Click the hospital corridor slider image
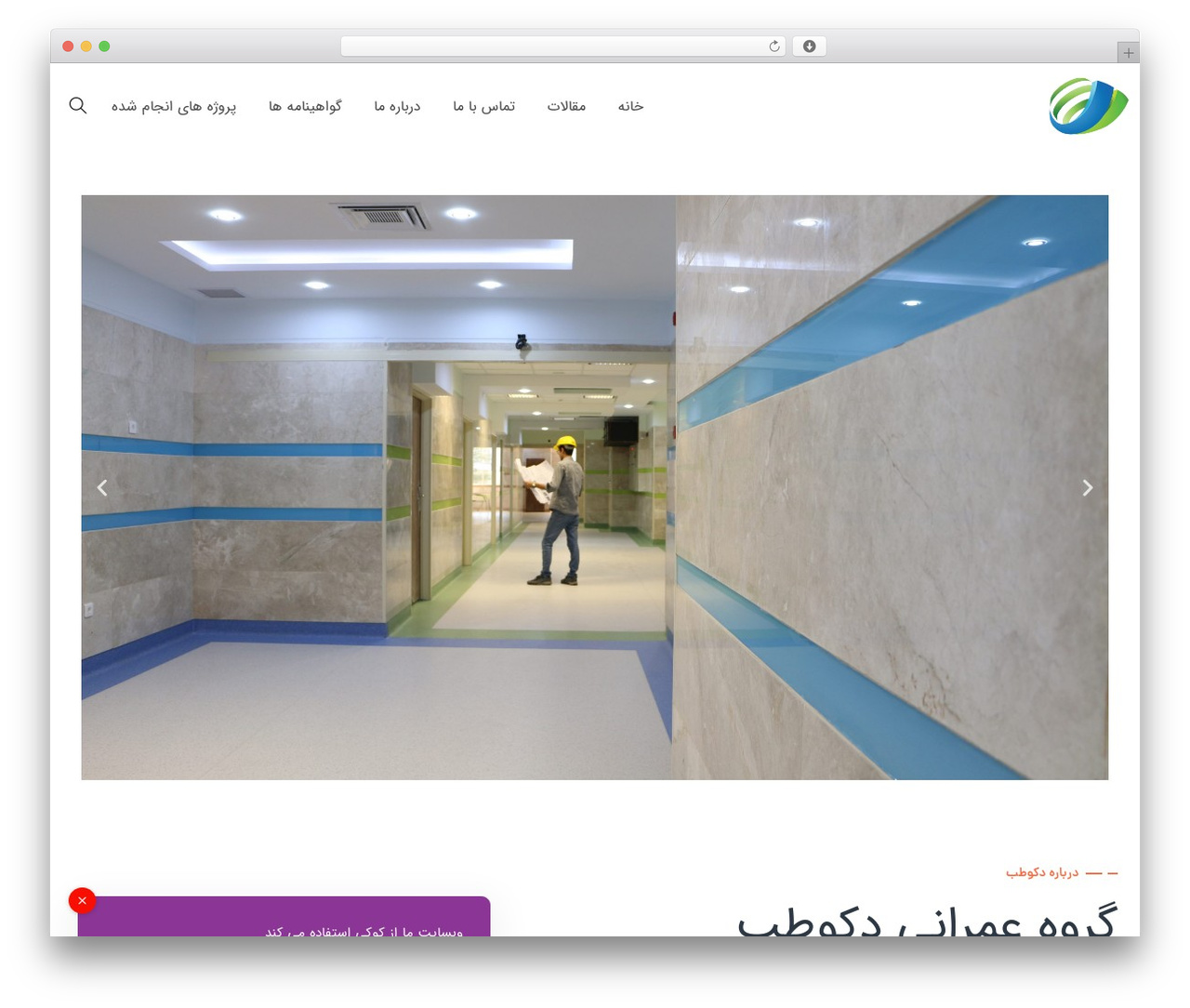 pos(595,487)
